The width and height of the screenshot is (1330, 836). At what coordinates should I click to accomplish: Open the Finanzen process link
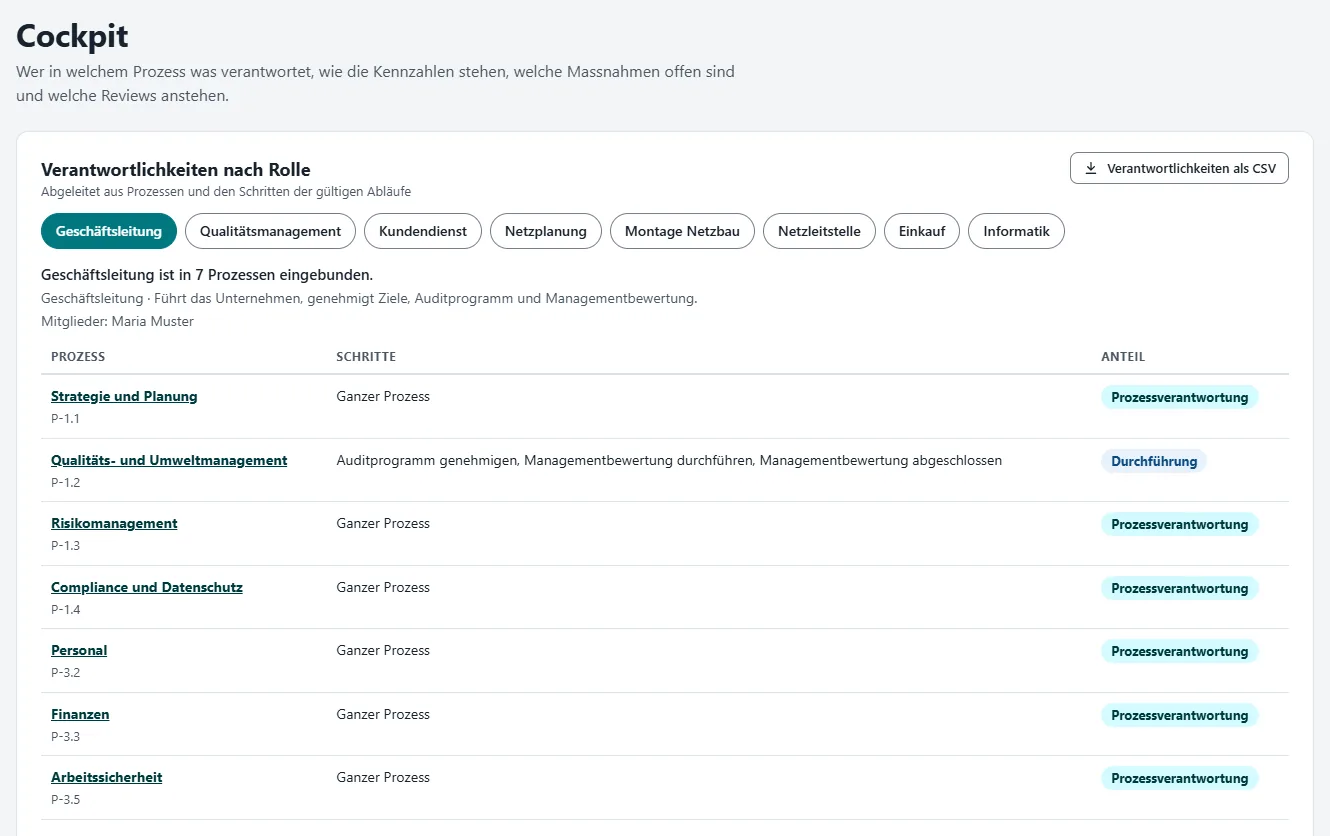point(80,714)
